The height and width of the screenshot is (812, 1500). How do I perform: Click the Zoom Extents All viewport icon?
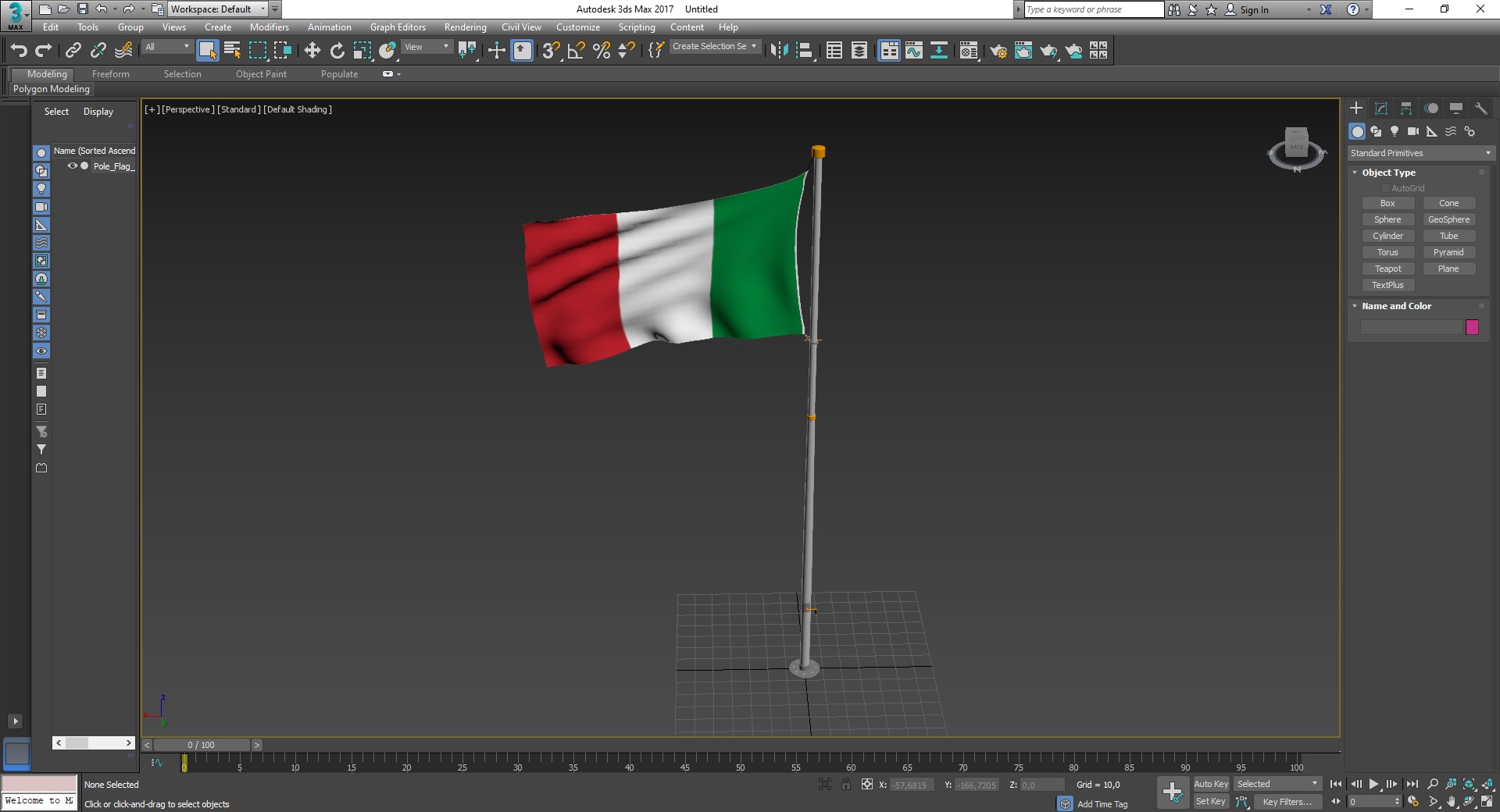pyautogui.click(x=1487, y=784)
